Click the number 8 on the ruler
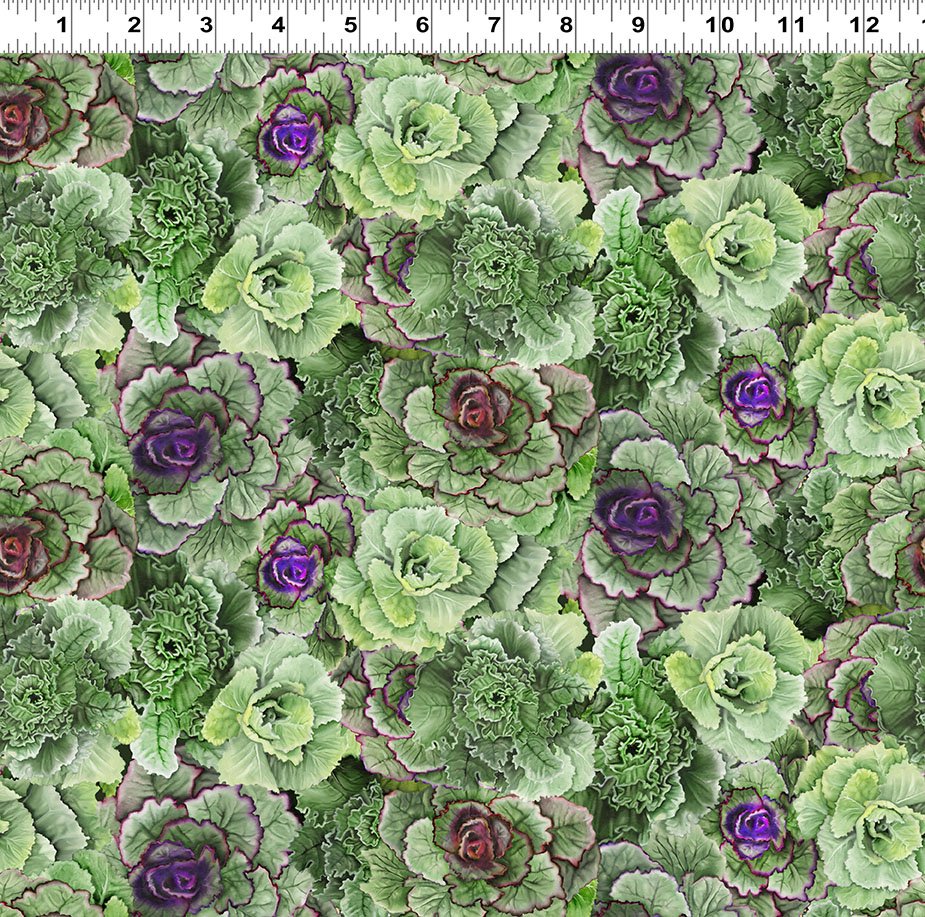Screen dimensions: 925x917 pos(566,25)
